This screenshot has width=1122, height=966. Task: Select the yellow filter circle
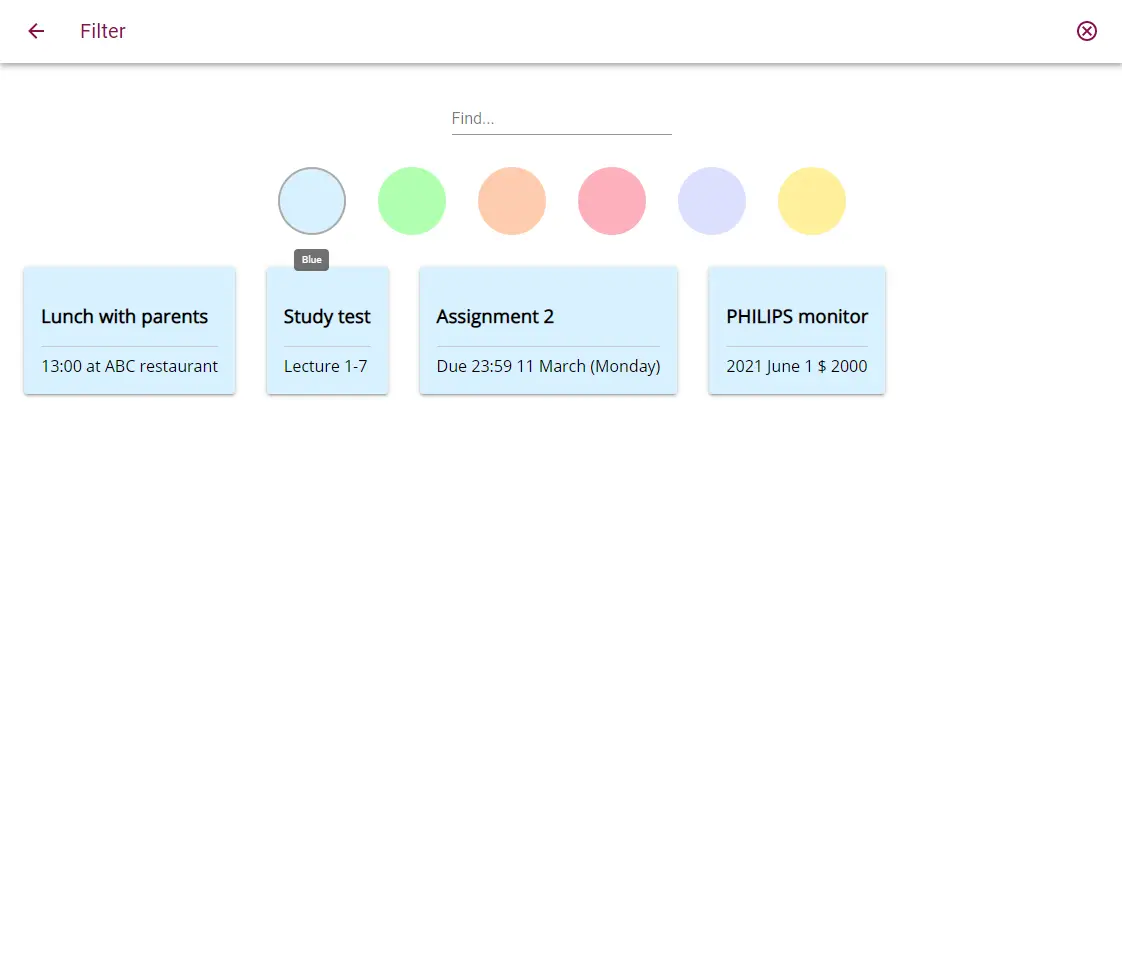(811, 200)
